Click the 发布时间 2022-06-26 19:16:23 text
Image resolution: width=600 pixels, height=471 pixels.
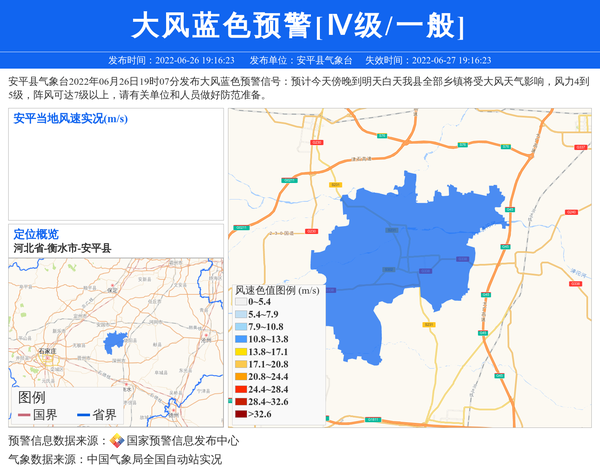tap(171, 60)
